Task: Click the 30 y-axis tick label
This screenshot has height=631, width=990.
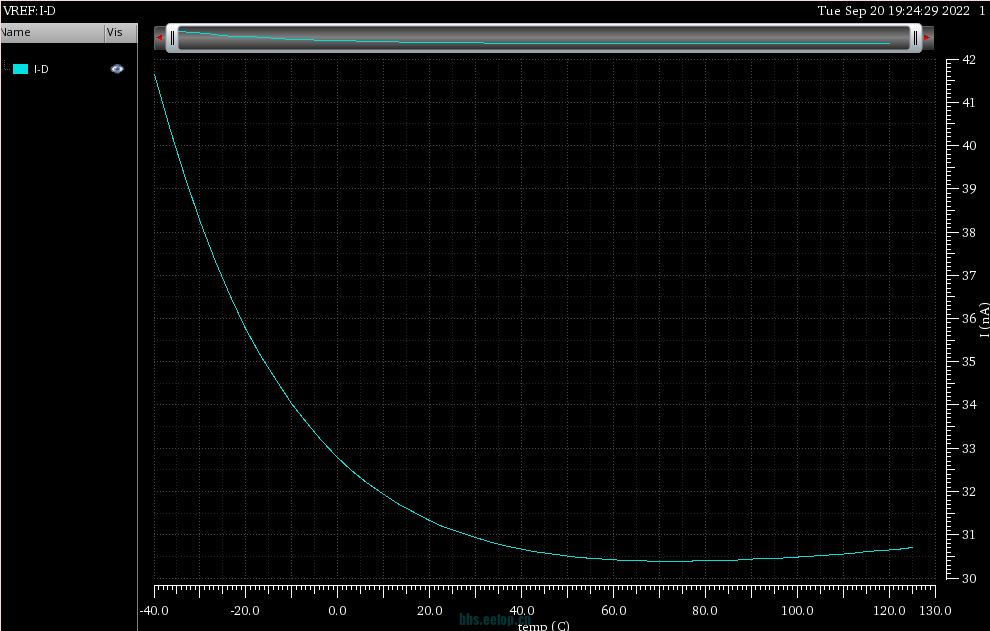Action: (969, 578)
